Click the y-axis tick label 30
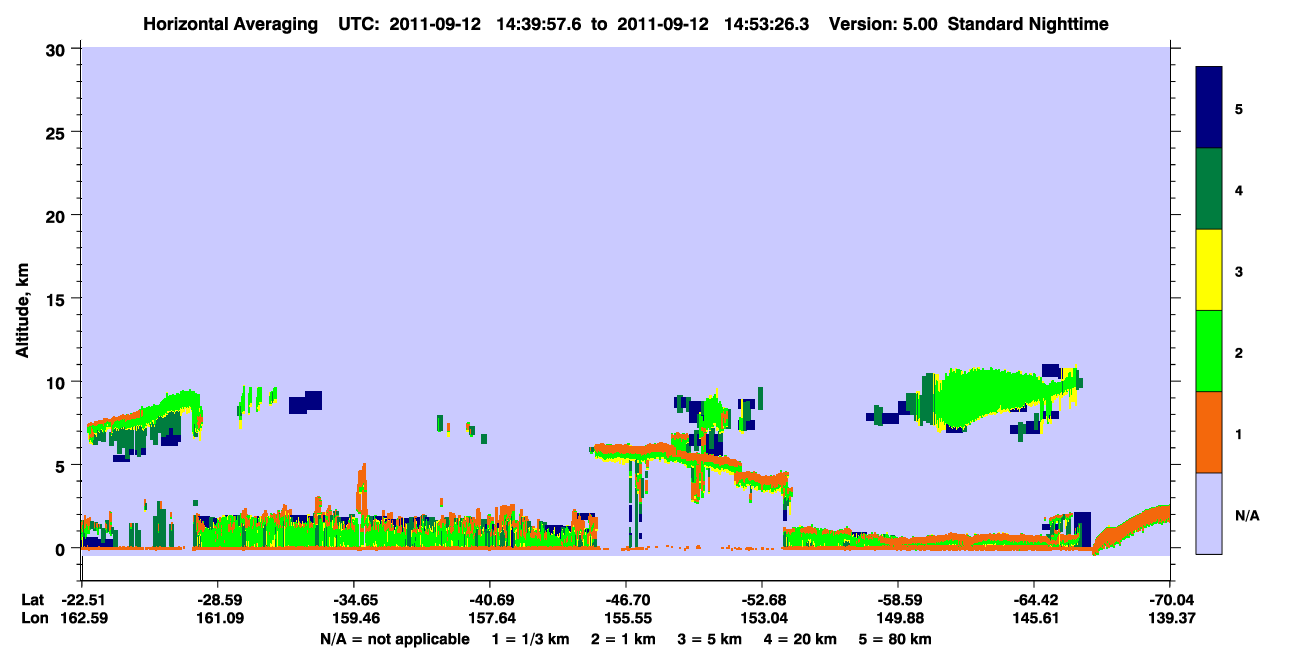 pyautogui.click(x=58, y=49)
